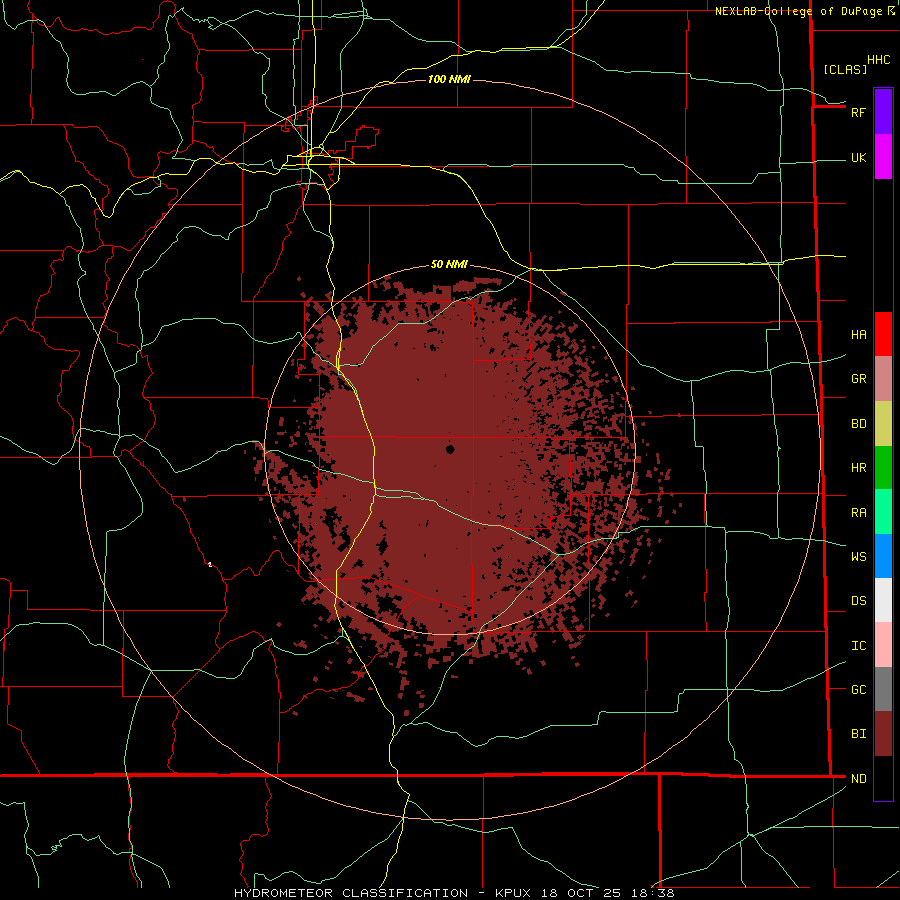Click the RA mint-green legend swatch
Image resolution: width=900 pixels, height=900 pixels.
(883, 512)
